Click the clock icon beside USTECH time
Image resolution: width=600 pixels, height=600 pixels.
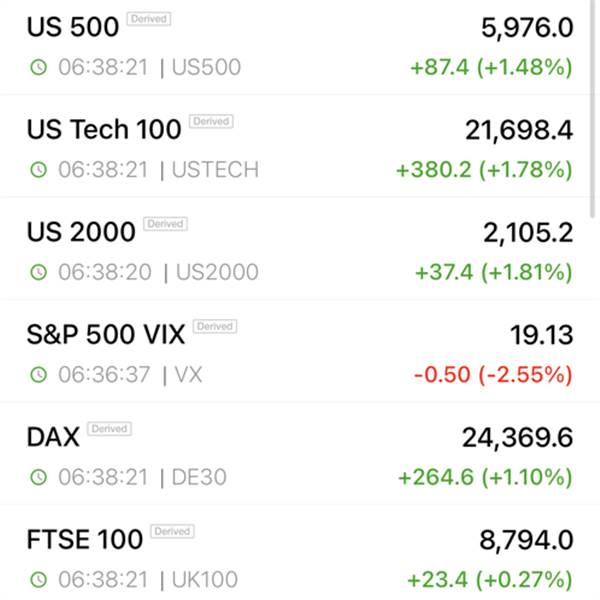click(x=38, y=170)
